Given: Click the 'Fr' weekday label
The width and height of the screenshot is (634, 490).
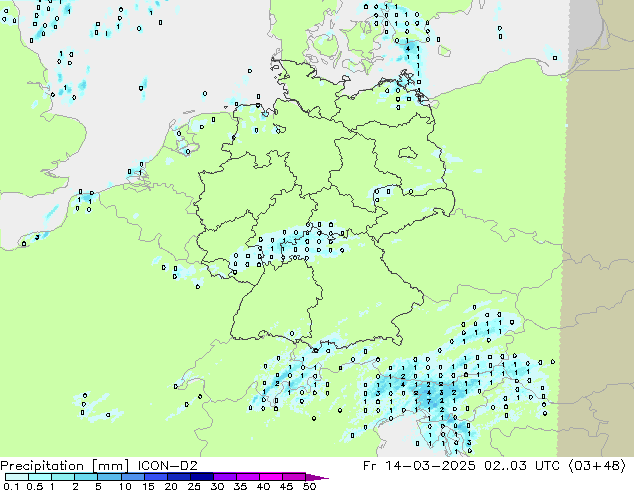Looking at the screenshot, I should point(369,466).
